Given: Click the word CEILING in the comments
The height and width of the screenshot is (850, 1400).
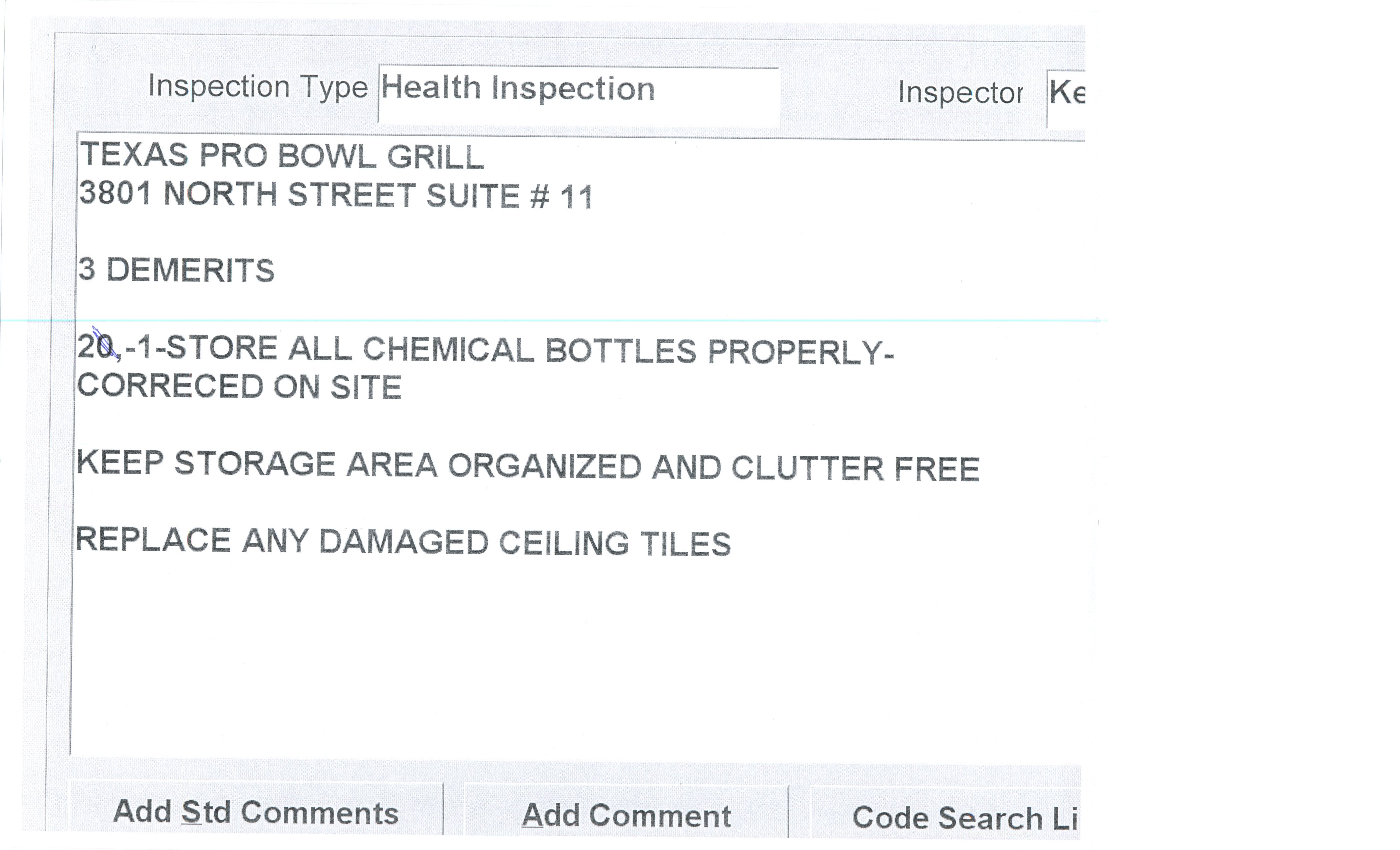Looking at the screenshot, I should tap(564, 543).
